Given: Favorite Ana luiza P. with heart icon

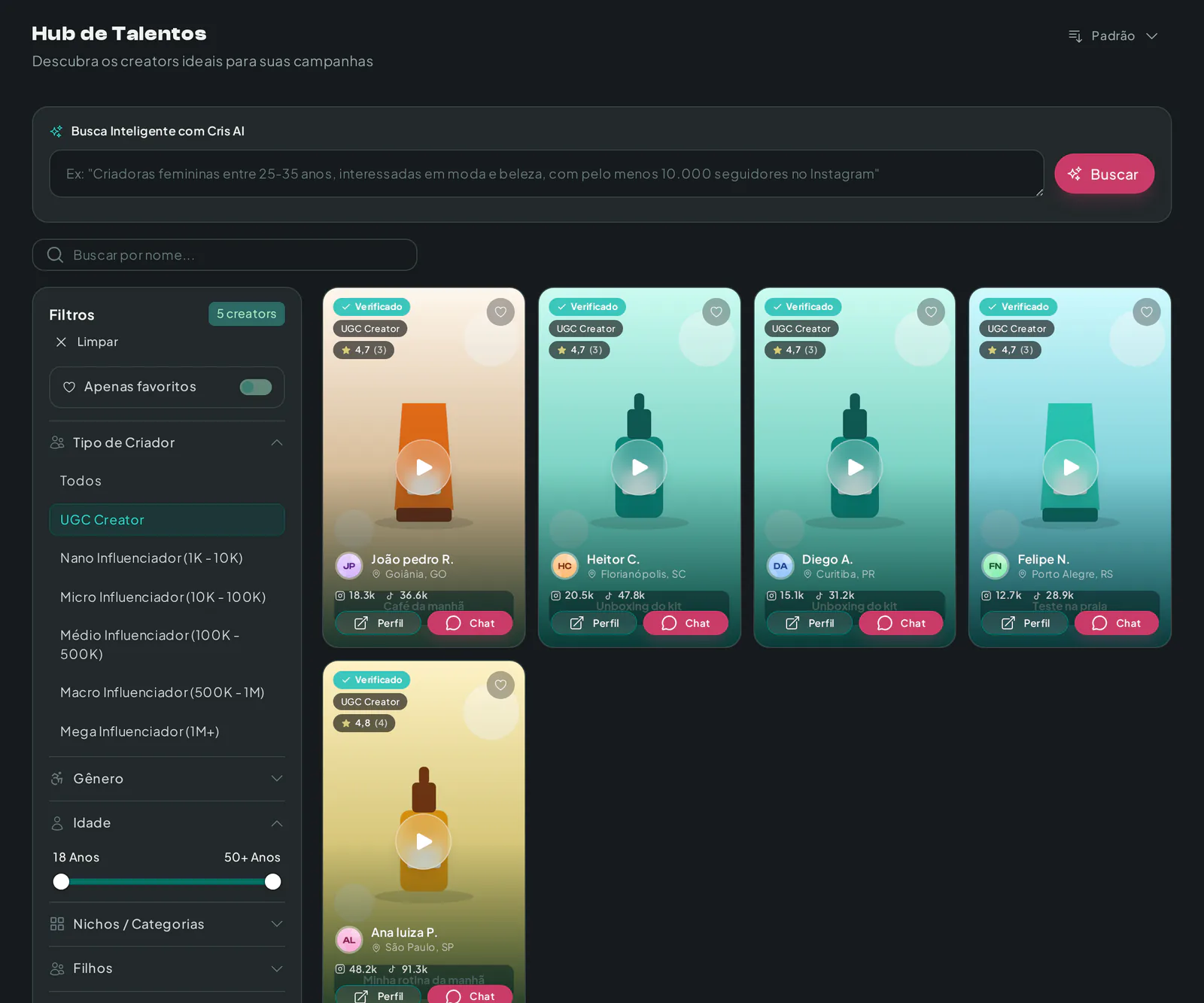Looking at the screenshot, I should point(500,685).
